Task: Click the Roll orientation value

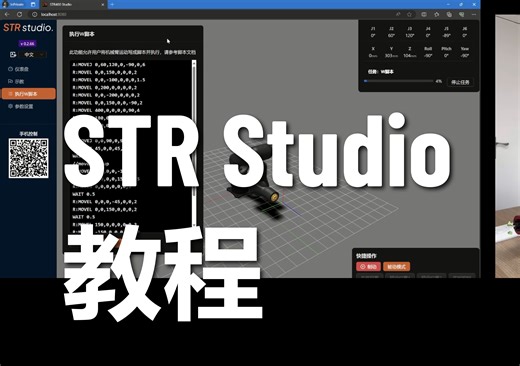Action: click(428, 56)
